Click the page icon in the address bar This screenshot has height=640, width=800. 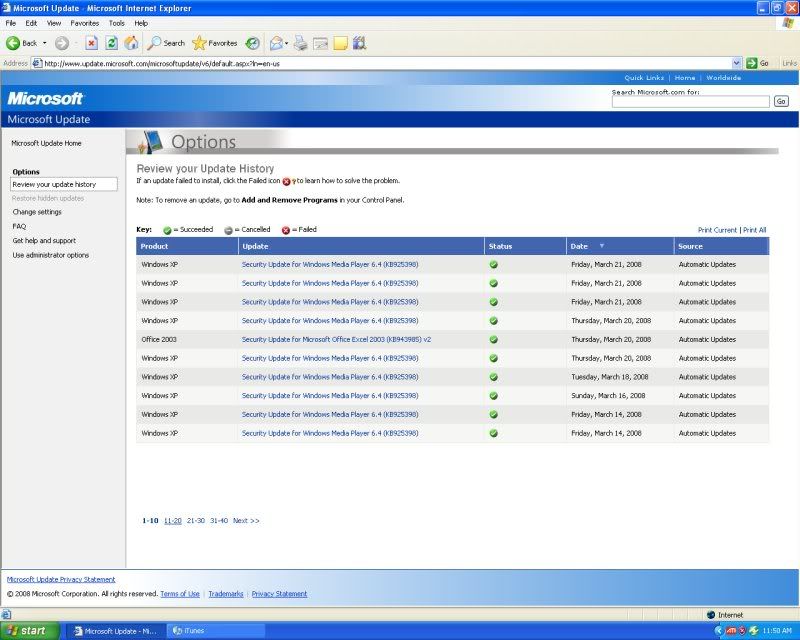click(x=37, y=63)
